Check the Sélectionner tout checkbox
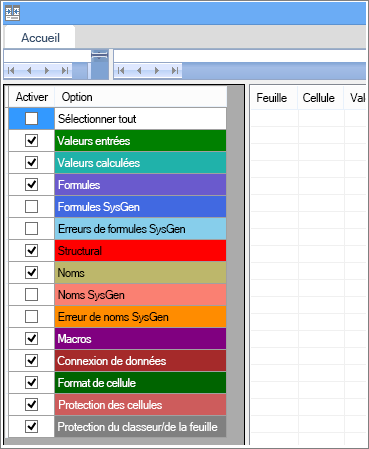The width and height of the screenshot is (369, 449). pyautogui.click(x=31, y=118)
